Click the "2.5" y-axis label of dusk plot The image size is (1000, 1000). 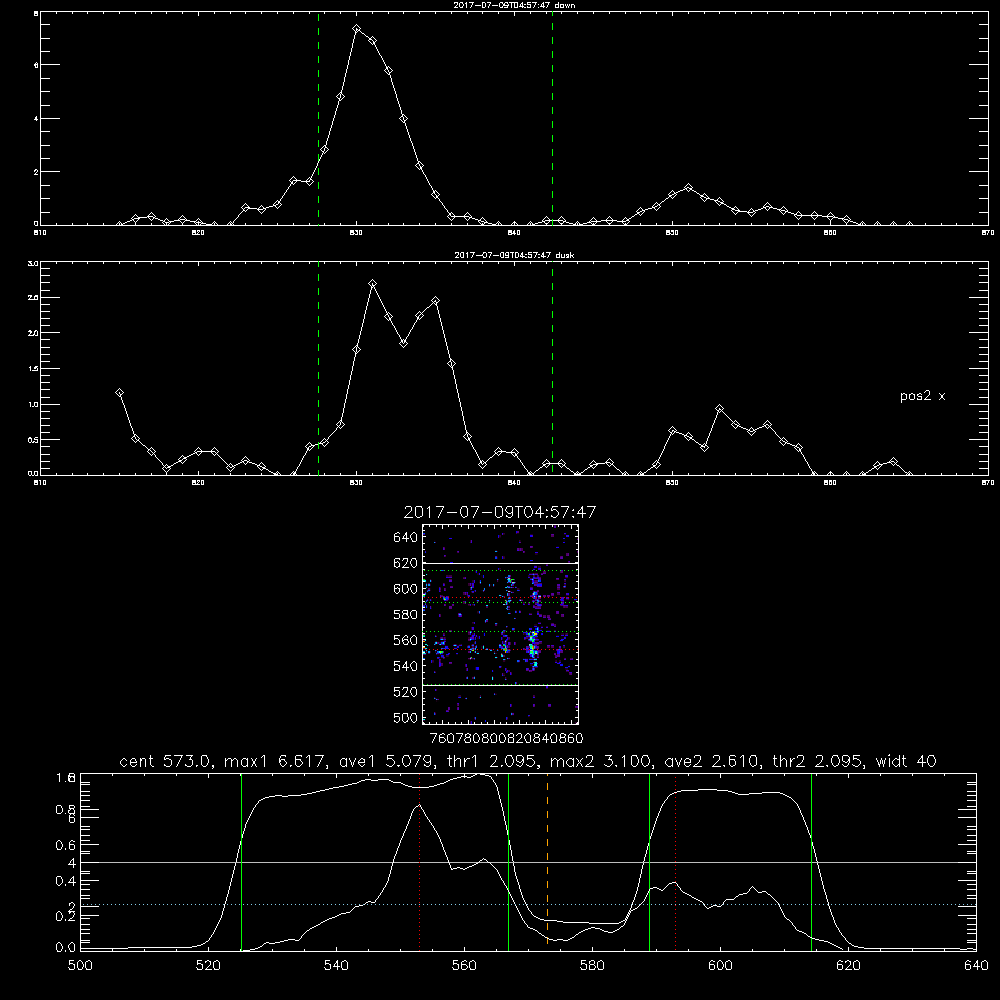[33, 298]
